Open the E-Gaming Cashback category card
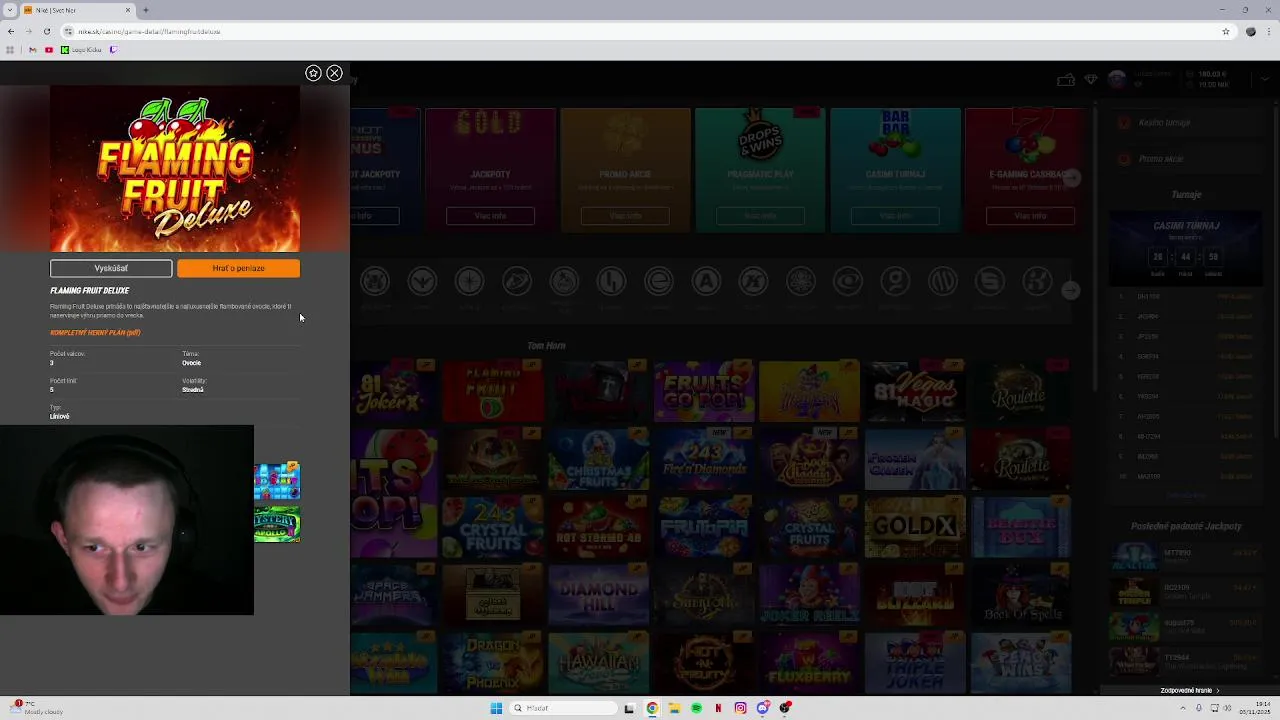1280x720 pixels. tap(1026, 170)
